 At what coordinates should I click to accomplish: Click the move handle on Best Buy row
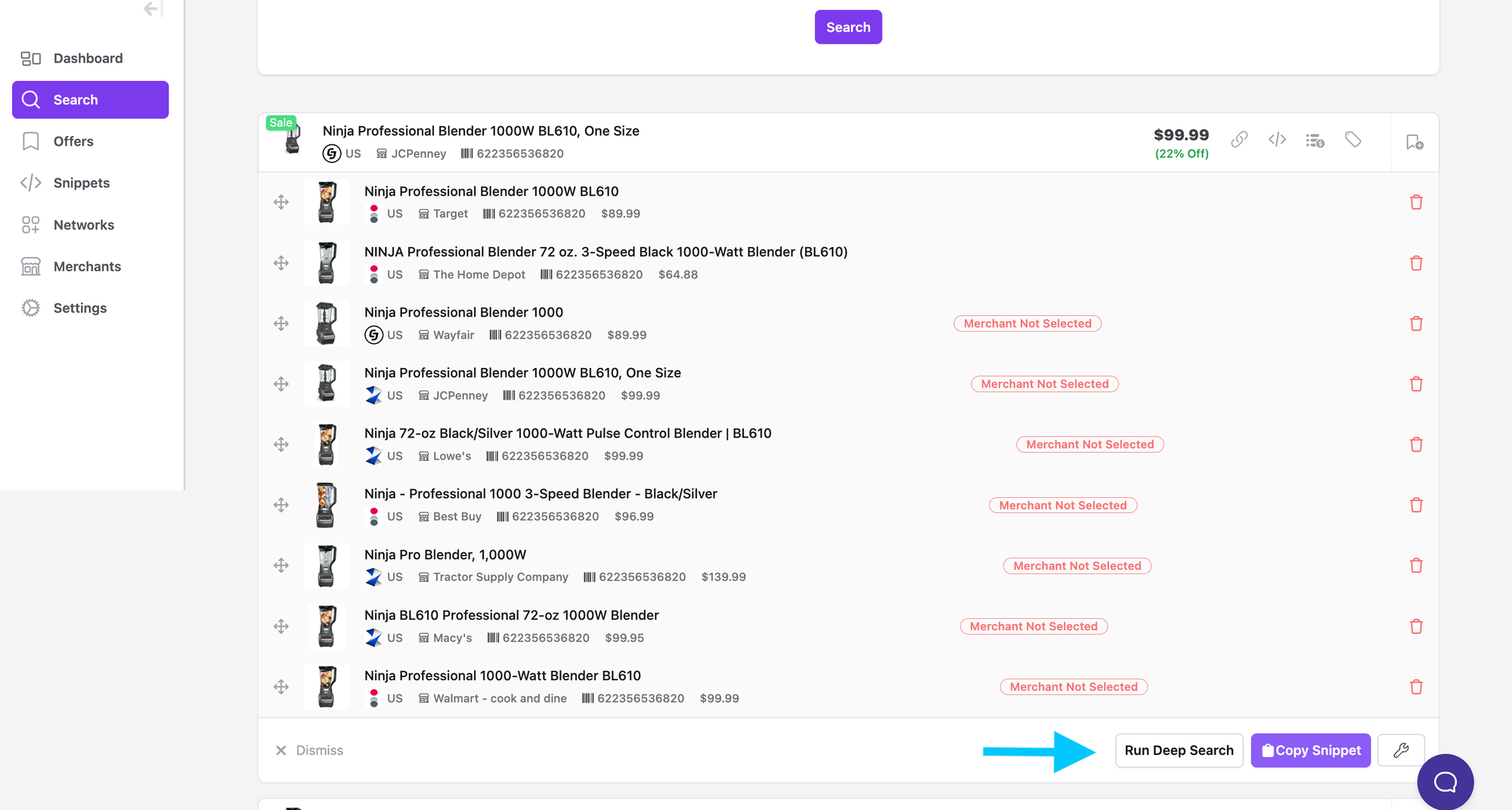point(281,505)
